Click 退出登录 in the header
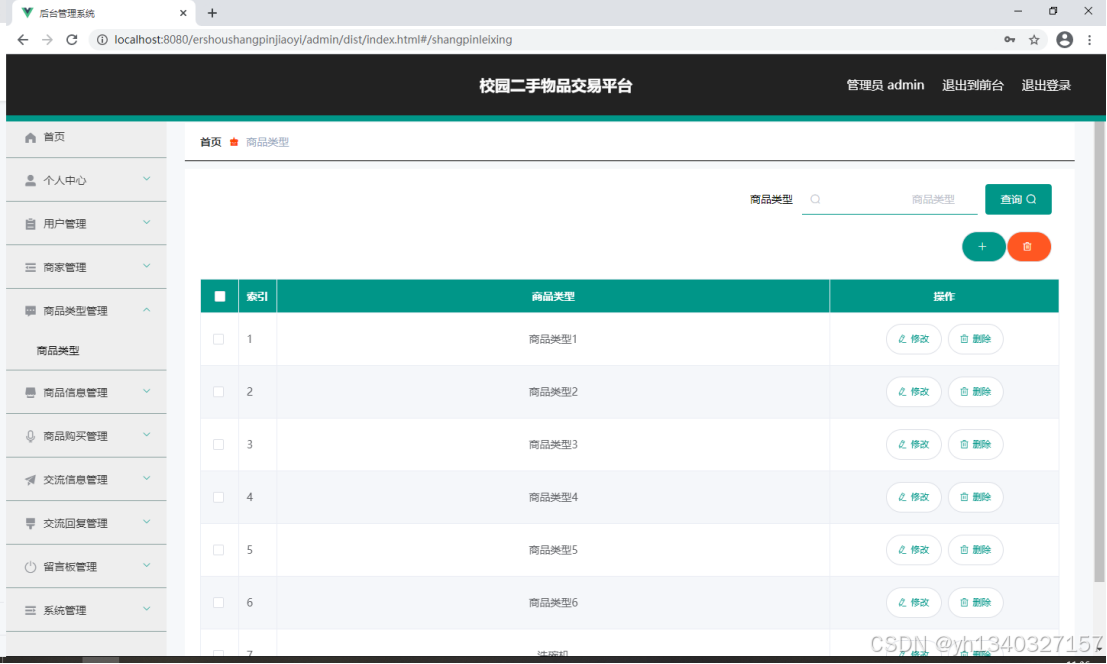Image resolution: width=1107 pixels, height=664 pixels. tap(1046, 85)
